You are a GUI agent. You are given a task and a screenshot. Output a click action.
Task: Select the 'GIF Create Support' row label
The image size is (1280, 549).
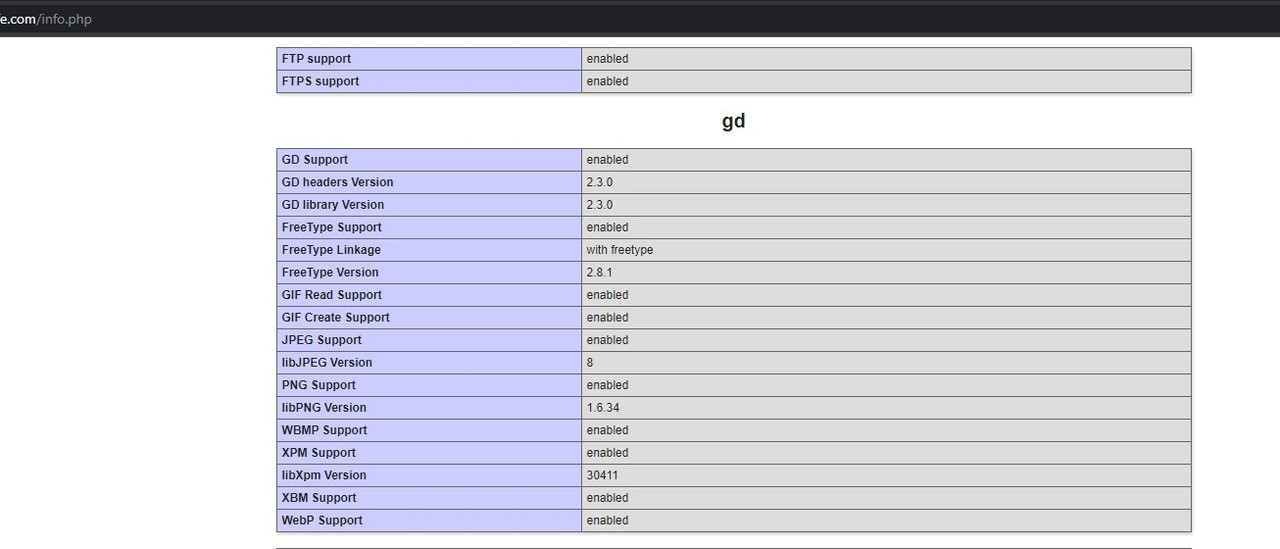click(429, 317)
